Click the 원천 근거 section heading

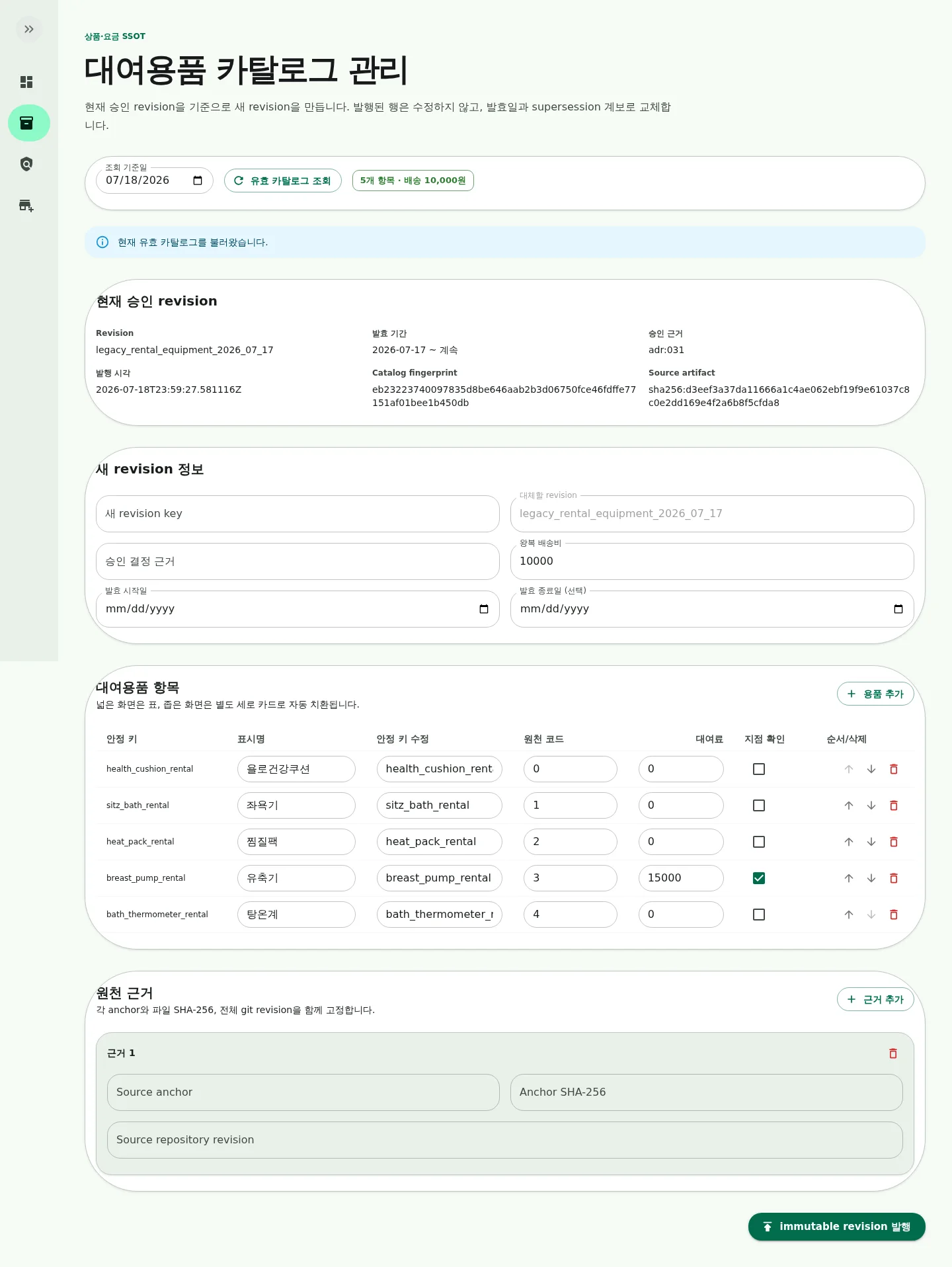point(124,993)
